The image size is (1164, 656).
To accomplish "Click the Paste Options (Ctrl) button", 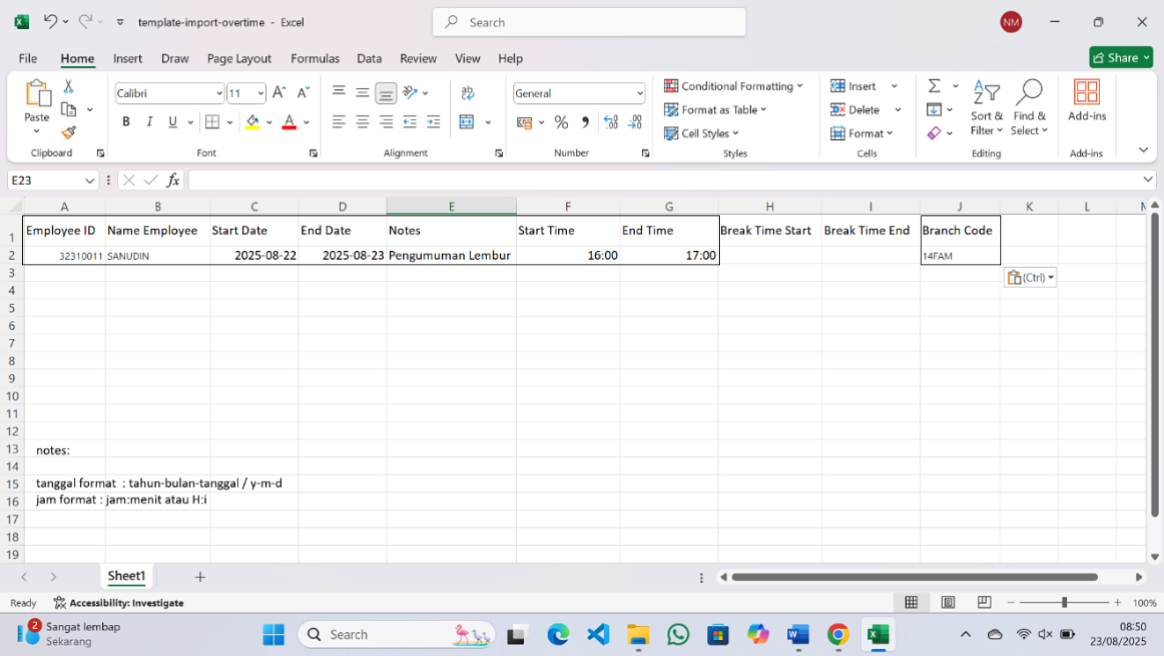I will point(1029,278).
